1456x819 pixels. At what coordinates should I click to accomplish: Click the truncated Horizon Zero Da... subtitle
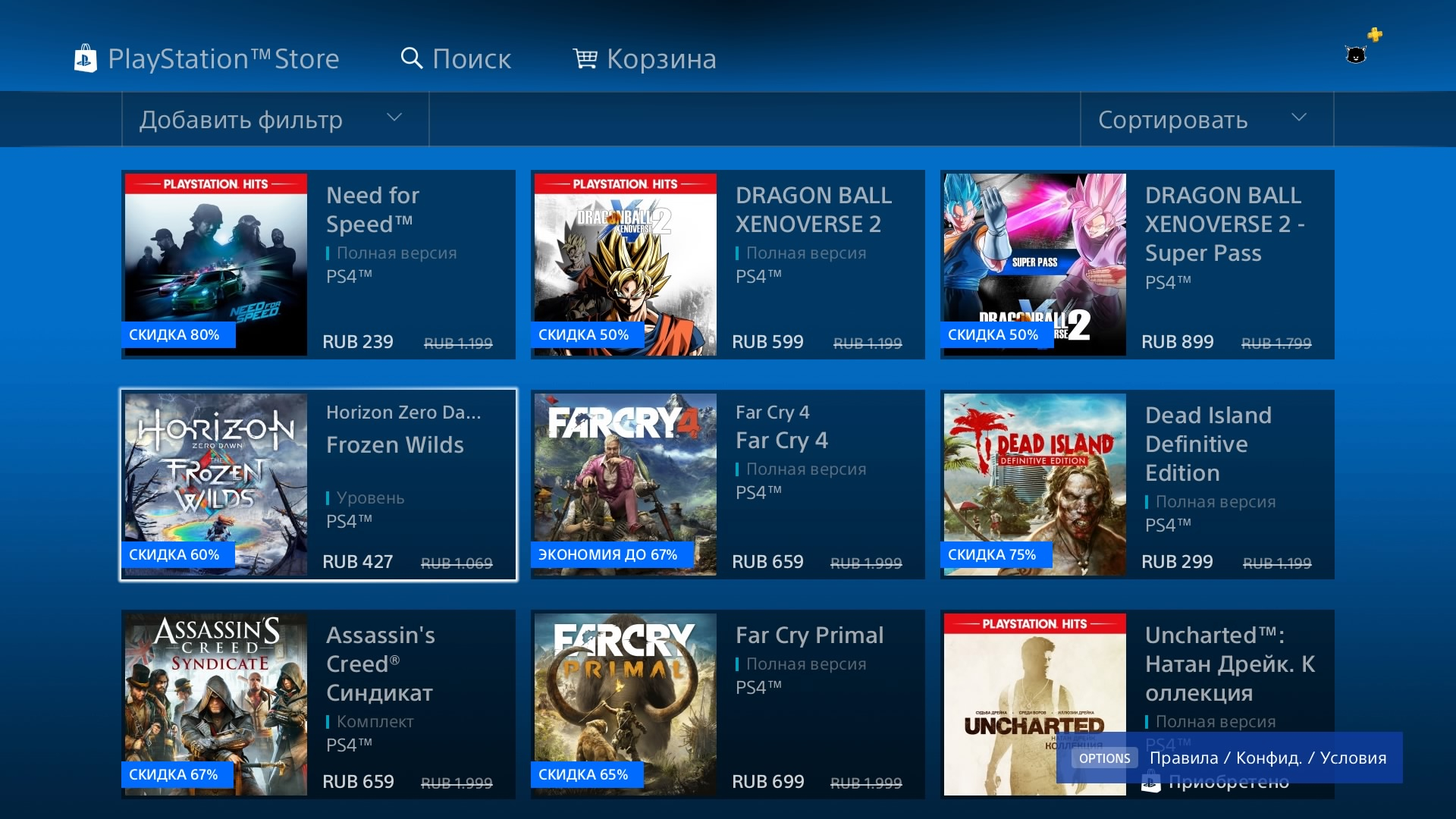pos(403,413)
